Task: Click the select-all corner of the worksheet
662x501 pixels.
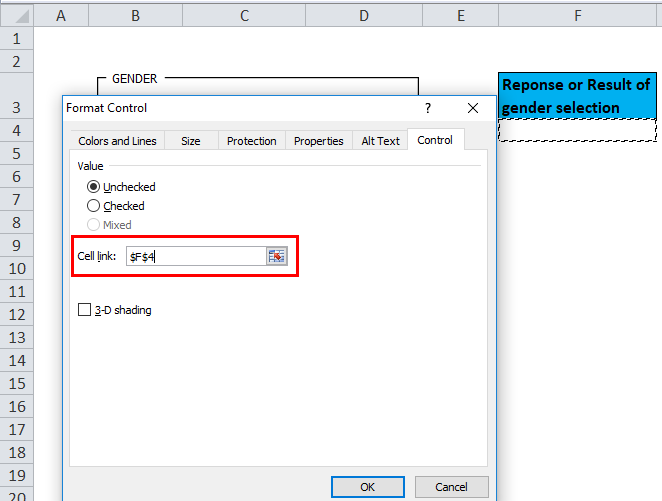Action: click(17, 16)
